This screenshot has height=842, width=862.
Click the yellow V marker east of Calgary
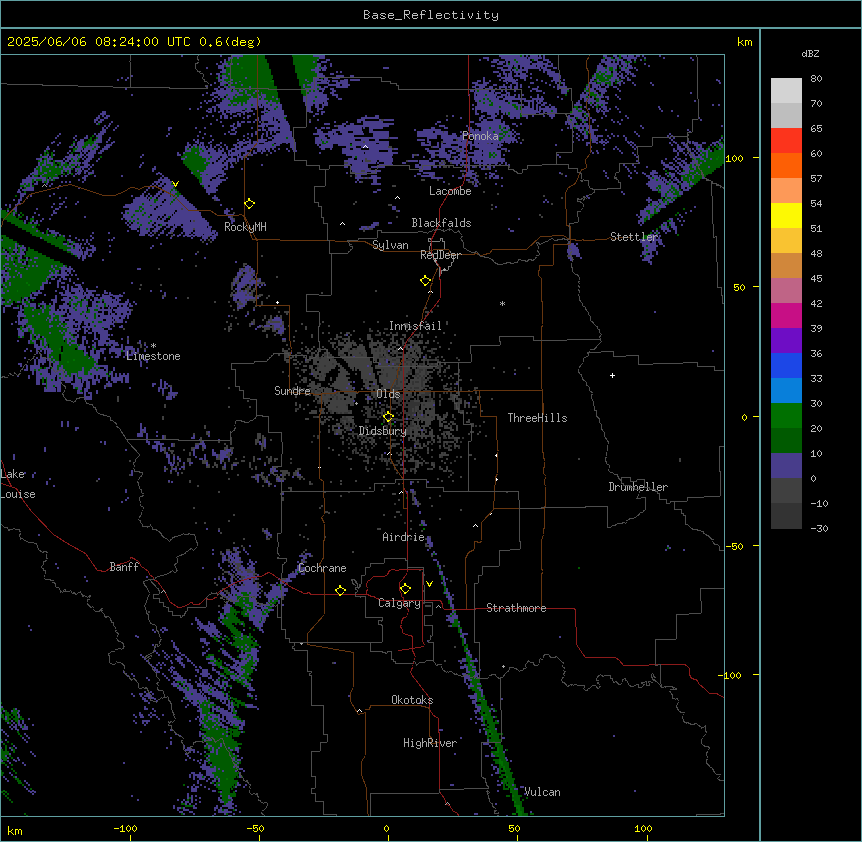(429, 584)
